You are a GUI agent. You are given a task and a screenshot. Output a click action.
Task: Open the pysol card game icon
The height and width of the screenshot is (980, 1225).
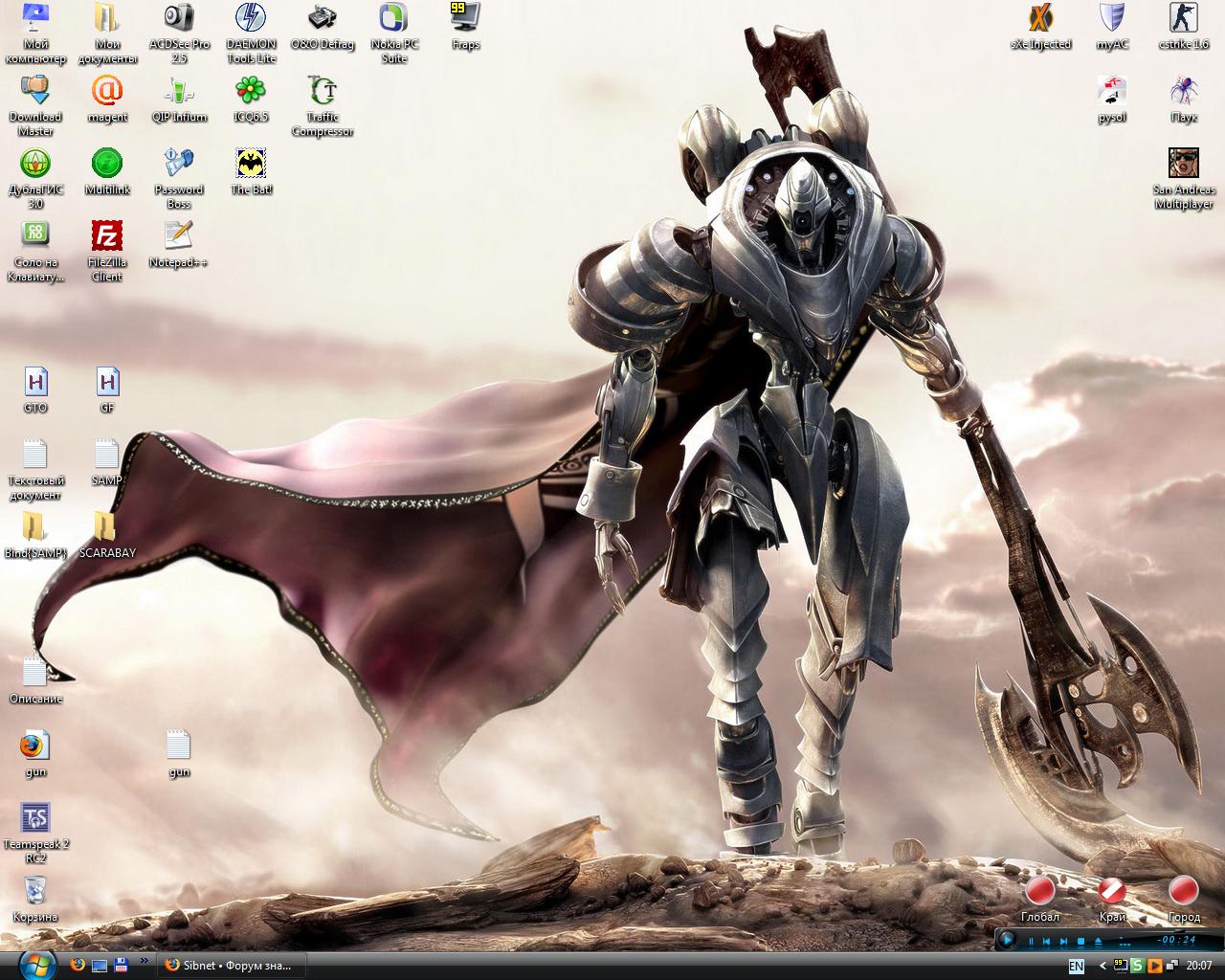click(x=1112, y=99)
